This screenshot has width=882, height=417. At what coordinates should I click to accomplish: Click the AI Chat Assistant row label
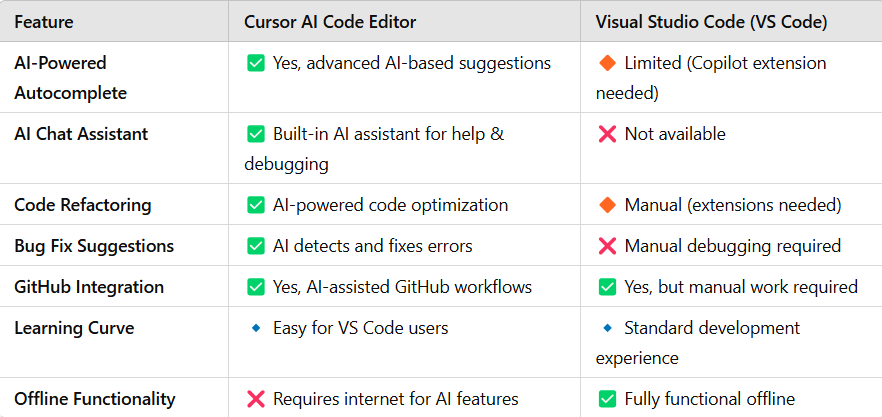[81, 134]
